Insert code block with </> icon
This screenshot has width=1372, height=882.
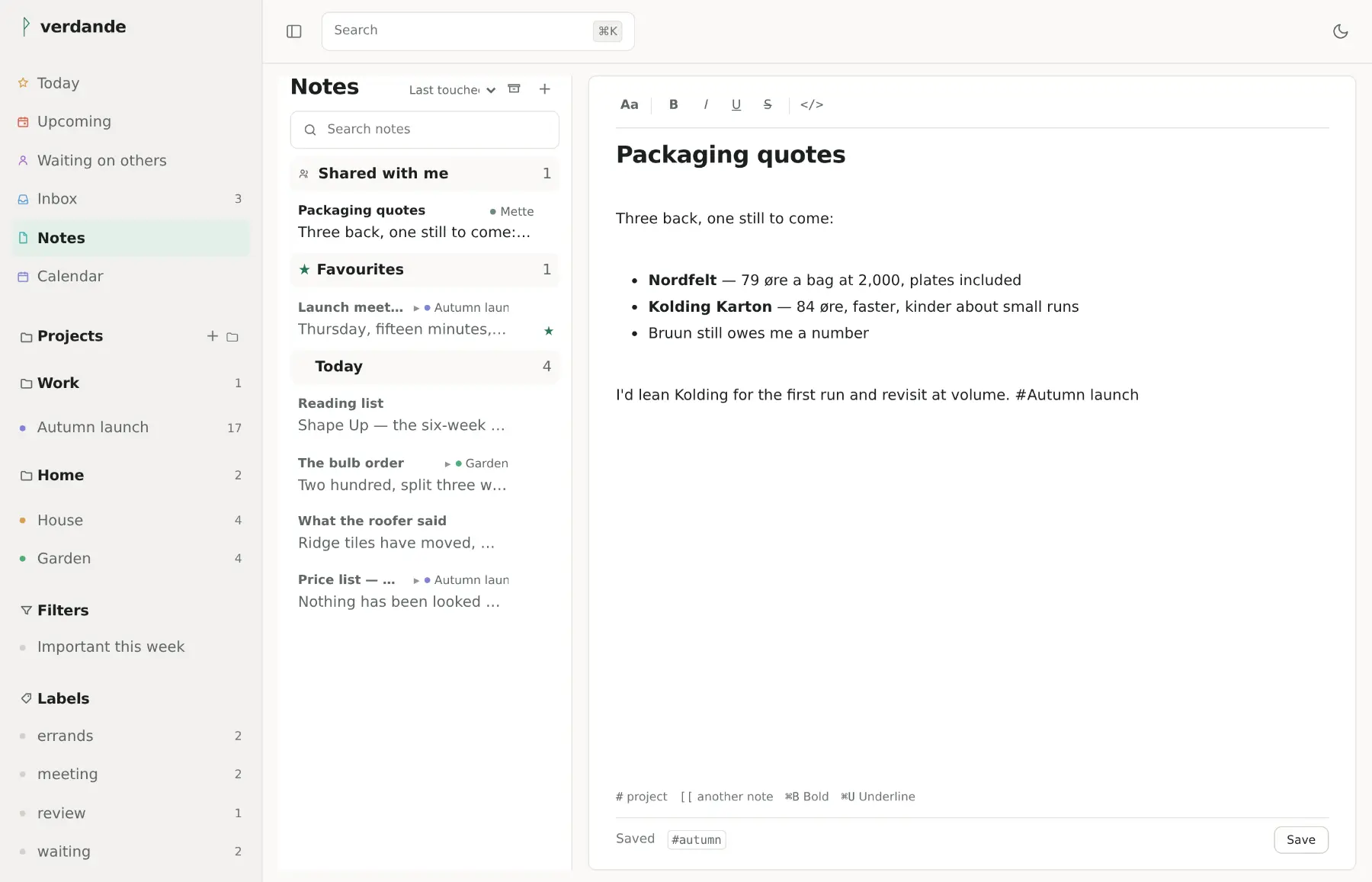click(x=812, y=104)
